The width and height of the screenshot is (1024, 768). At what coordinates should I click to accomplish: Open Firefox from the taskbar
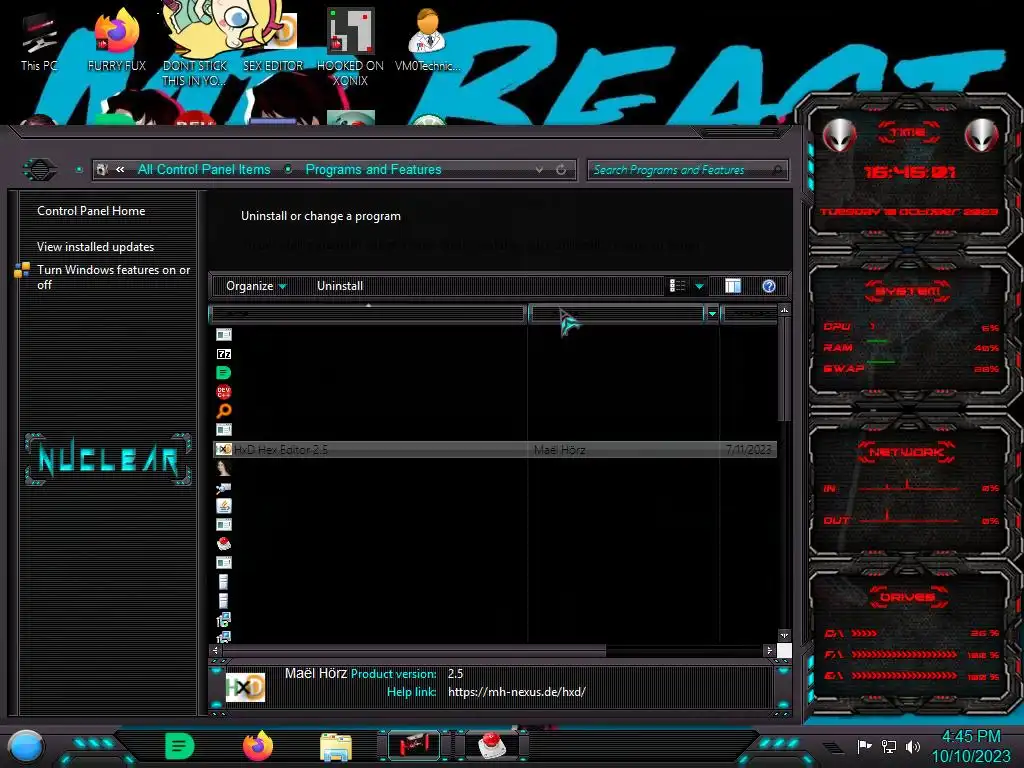click(258, 746)
